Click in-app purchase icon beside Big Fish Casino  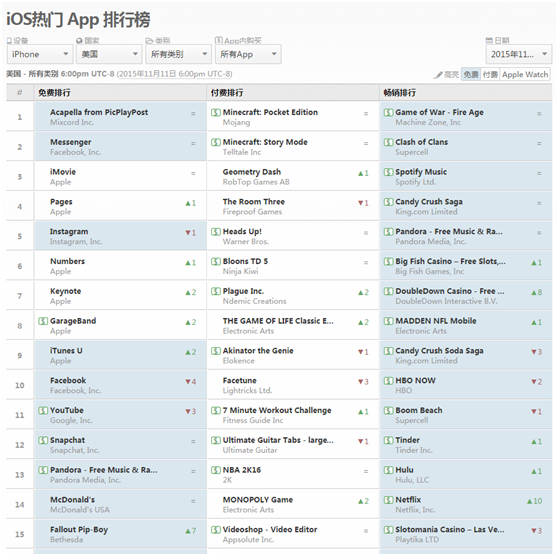pyautogui.click(x=388, y=261)
